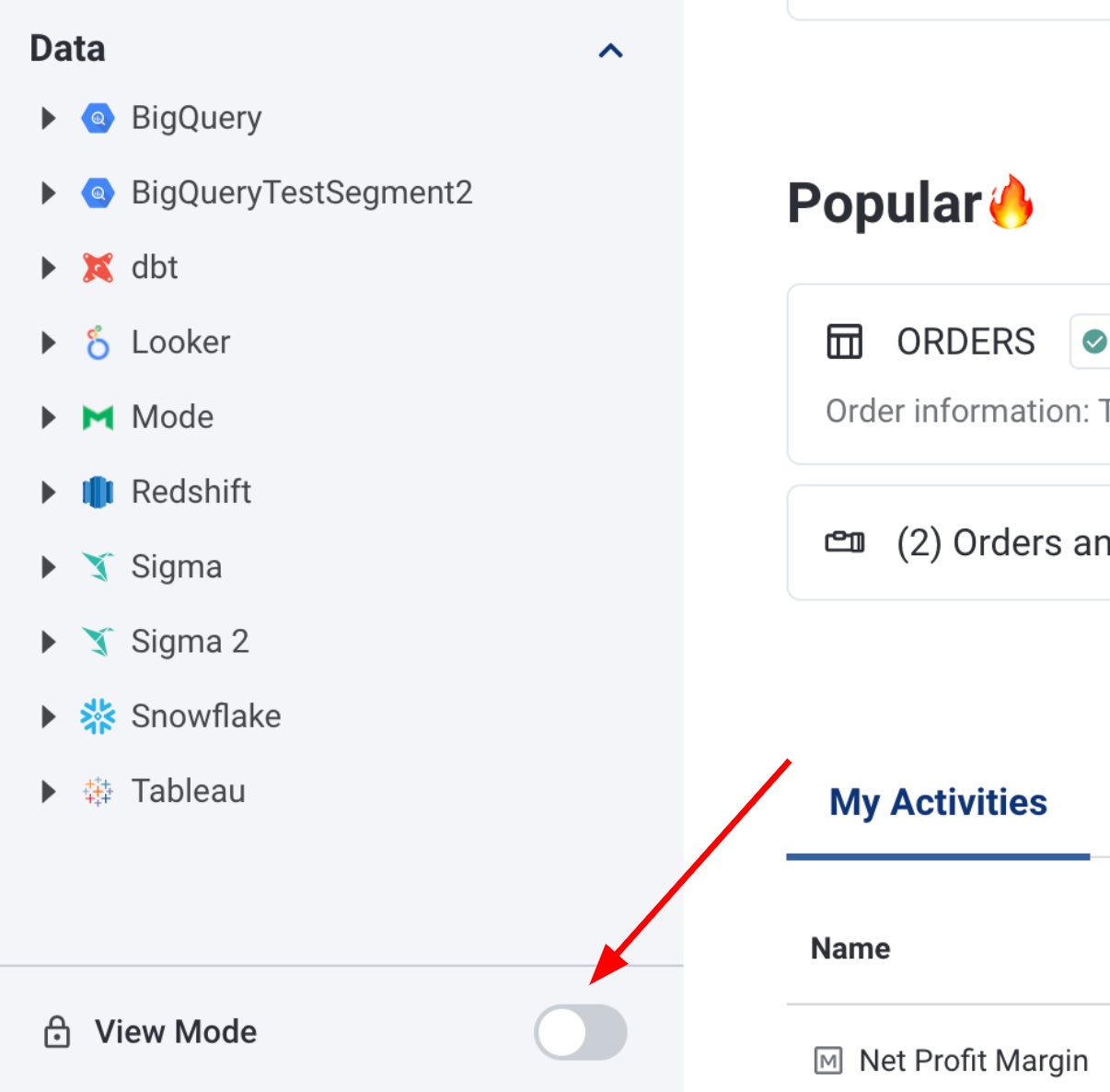Expand the BigQueryTestSegment2 tree node
This screenshot has width=1110, height=1092.
pyautogui.click(x=49, y=193)
